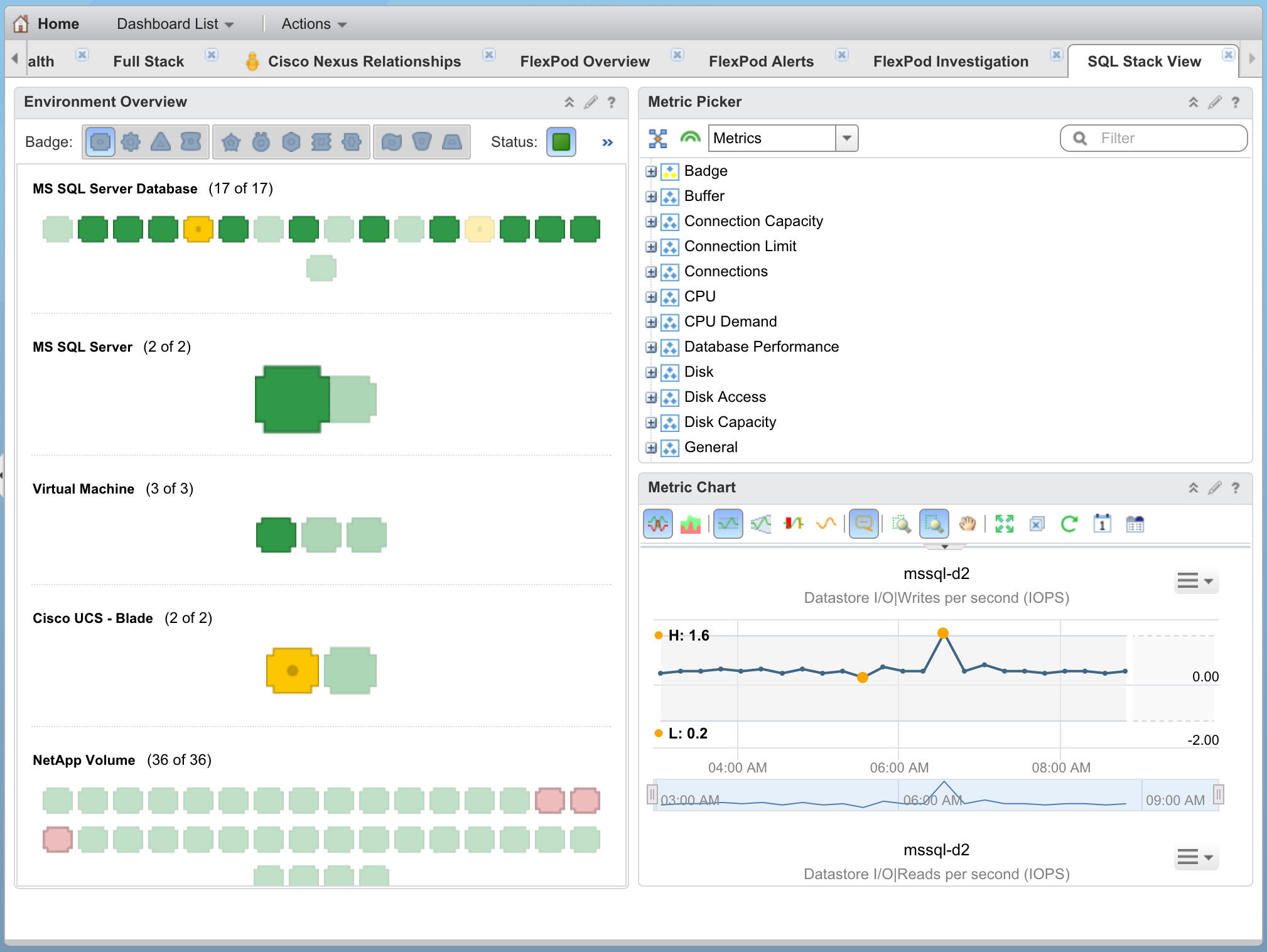Screen dimensions: 1267x952
Task: Show more toolbar options double chevron
Action: (607, 143)
